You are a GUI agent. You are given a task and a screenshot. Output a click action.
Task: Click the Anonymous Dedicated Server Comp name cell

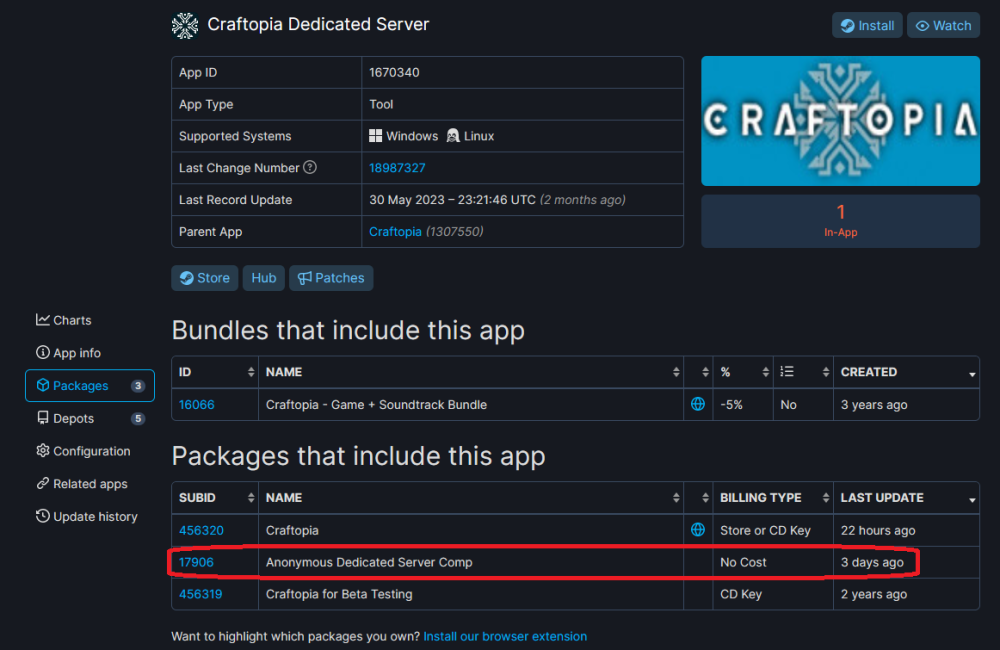(471, 562)
